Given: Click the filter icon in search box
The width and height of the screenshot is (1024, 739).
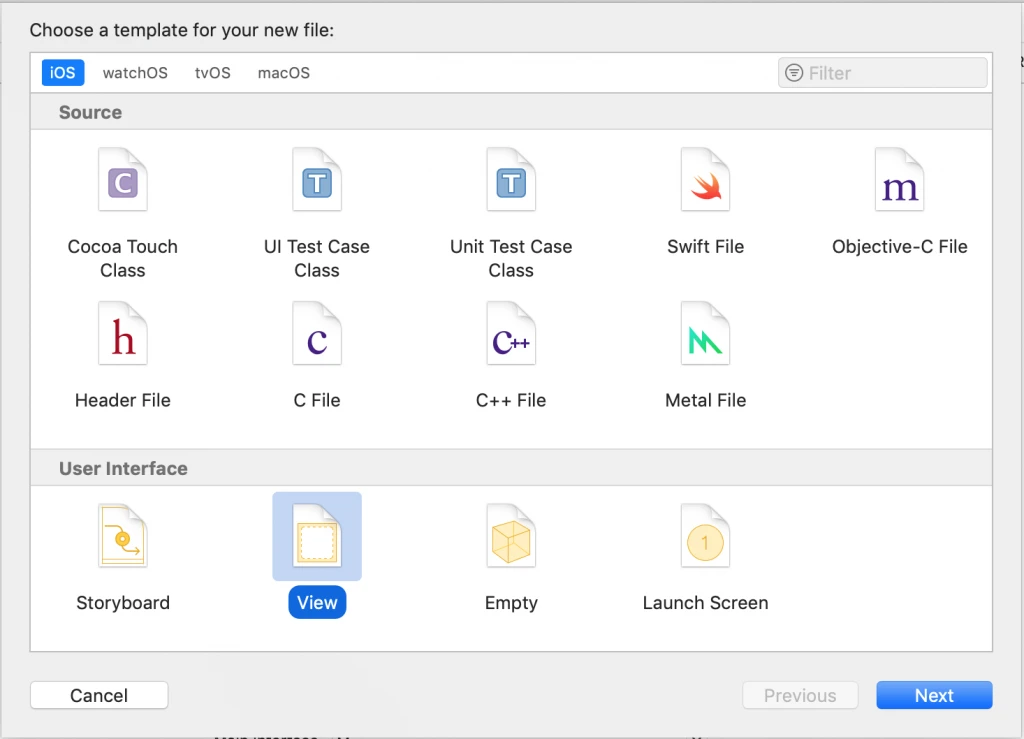Looking at the screenshot, I should point(793,72).
